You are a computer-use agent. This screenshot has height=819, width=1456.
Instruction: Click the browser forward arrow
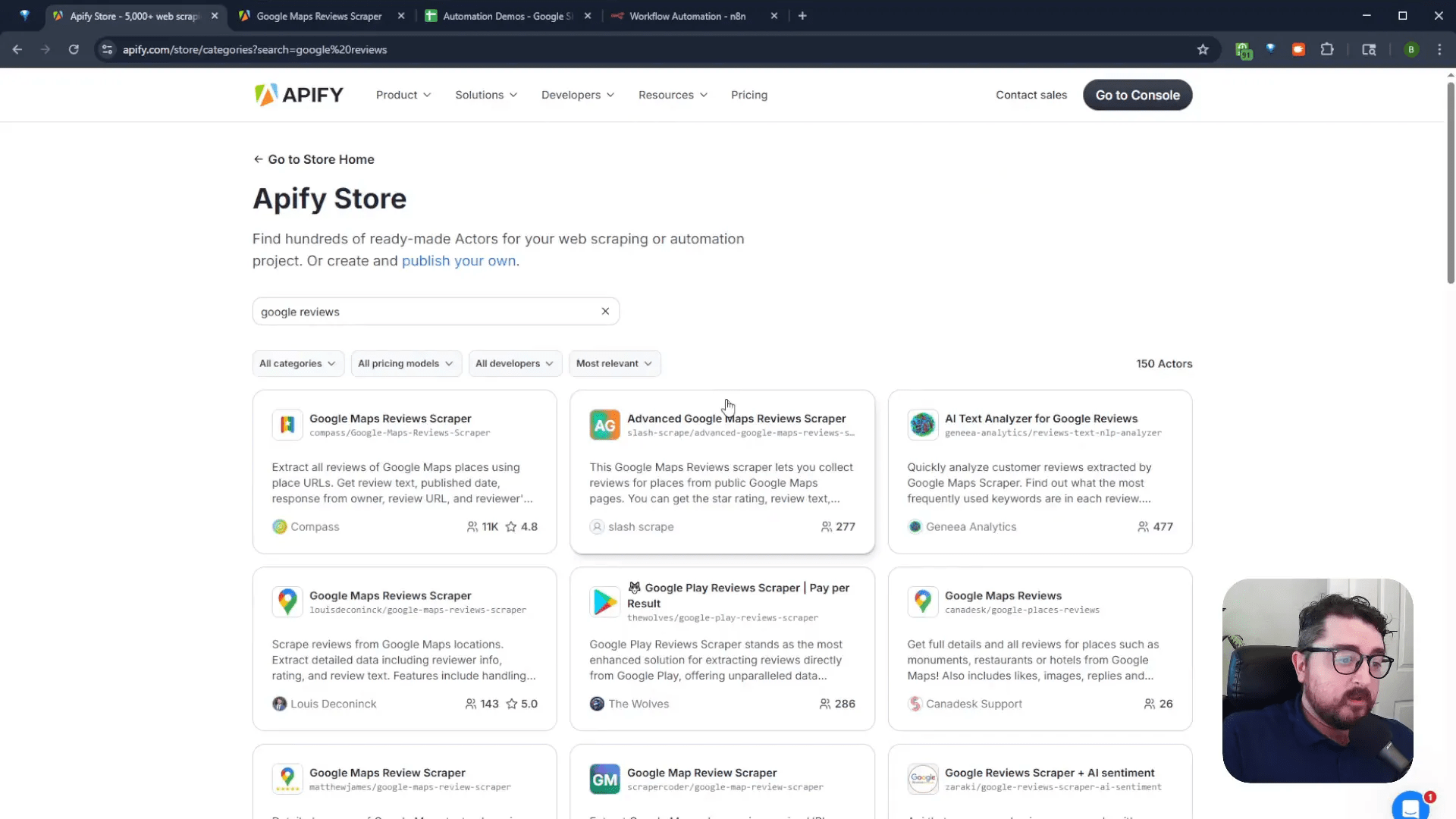[x=45, y=49]
